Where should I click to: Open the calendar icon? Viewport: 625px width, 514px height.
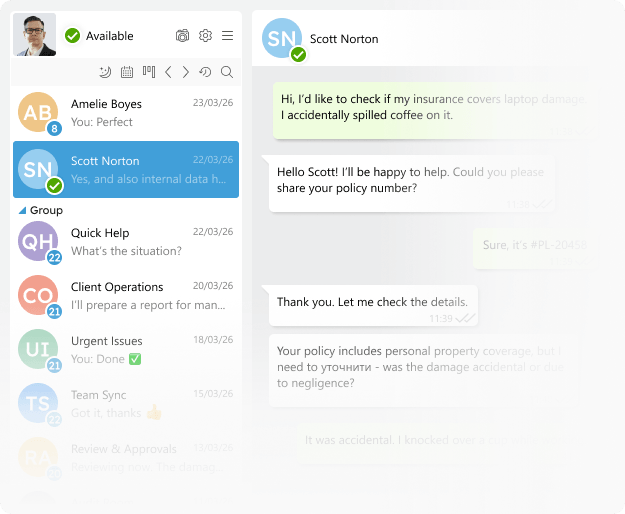coord(127,72)
